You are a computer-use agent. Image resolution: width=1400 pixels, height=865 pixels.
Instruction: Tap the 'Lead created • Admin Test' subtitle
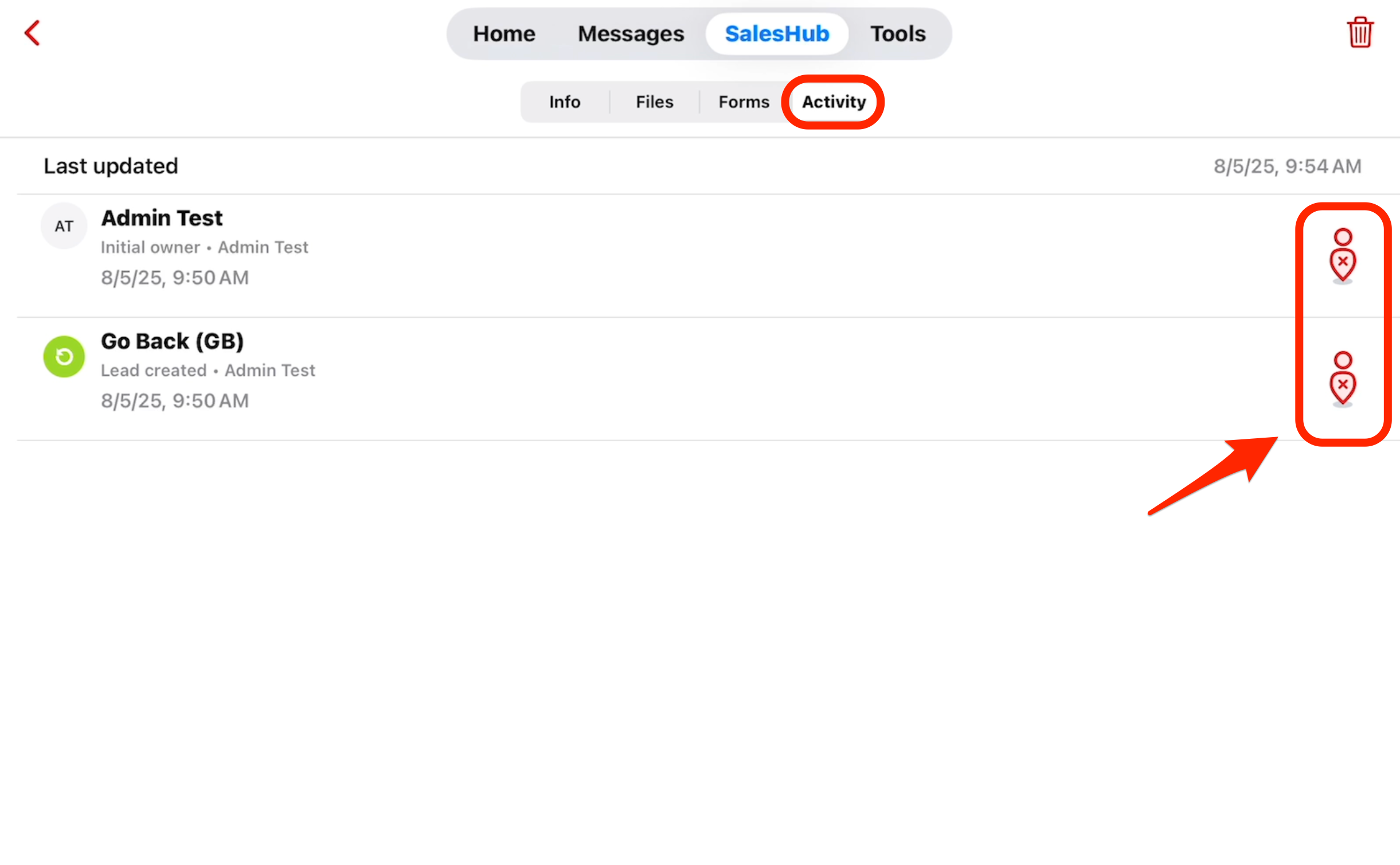pos(208,371)
